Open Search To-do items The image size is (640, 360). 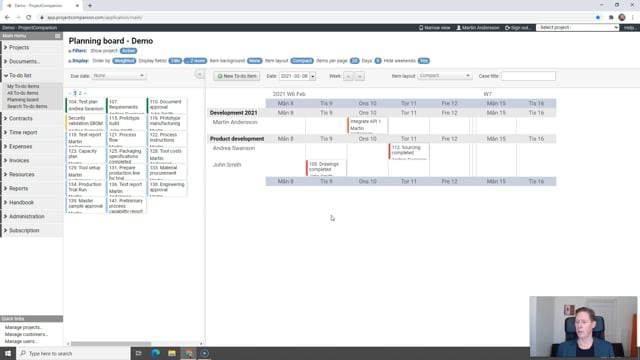coord(27,107)
